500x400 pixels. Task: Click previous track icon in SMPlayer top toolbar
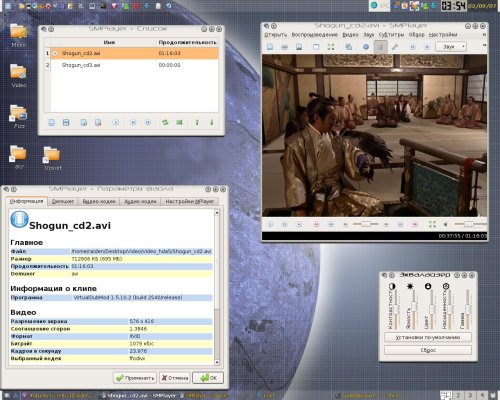point(412,47)
